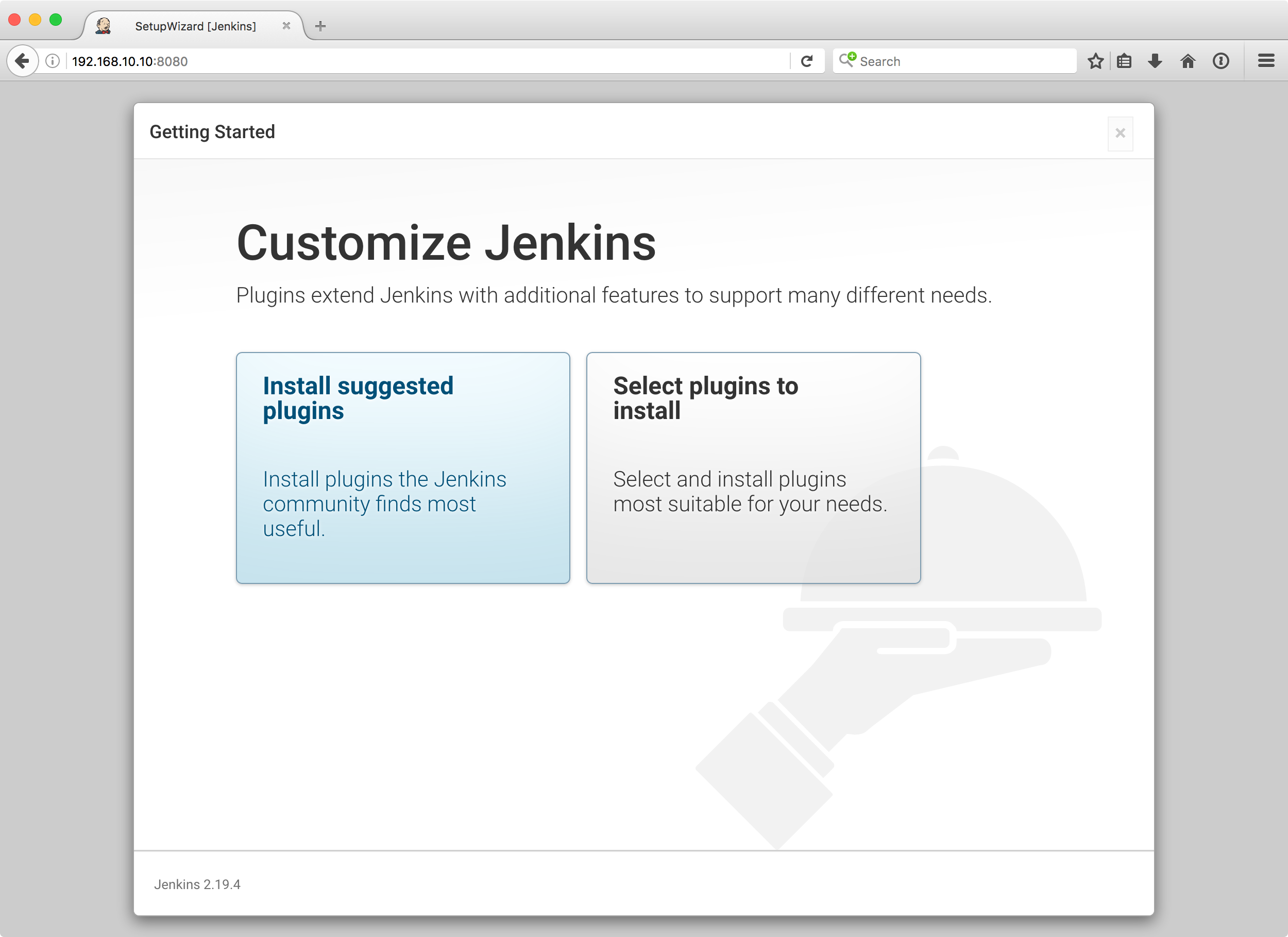Screen dimensions: 1288x937
Task: Choose Select plugins to install
Action: 753,467
